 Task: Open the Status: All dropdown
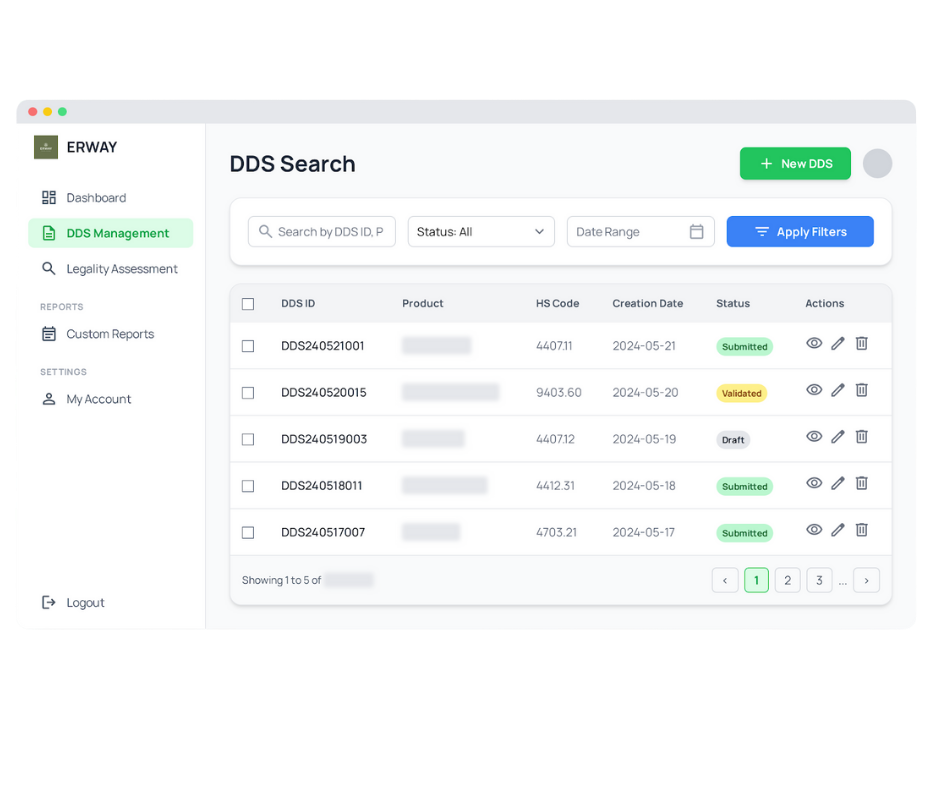coord(481,232)
